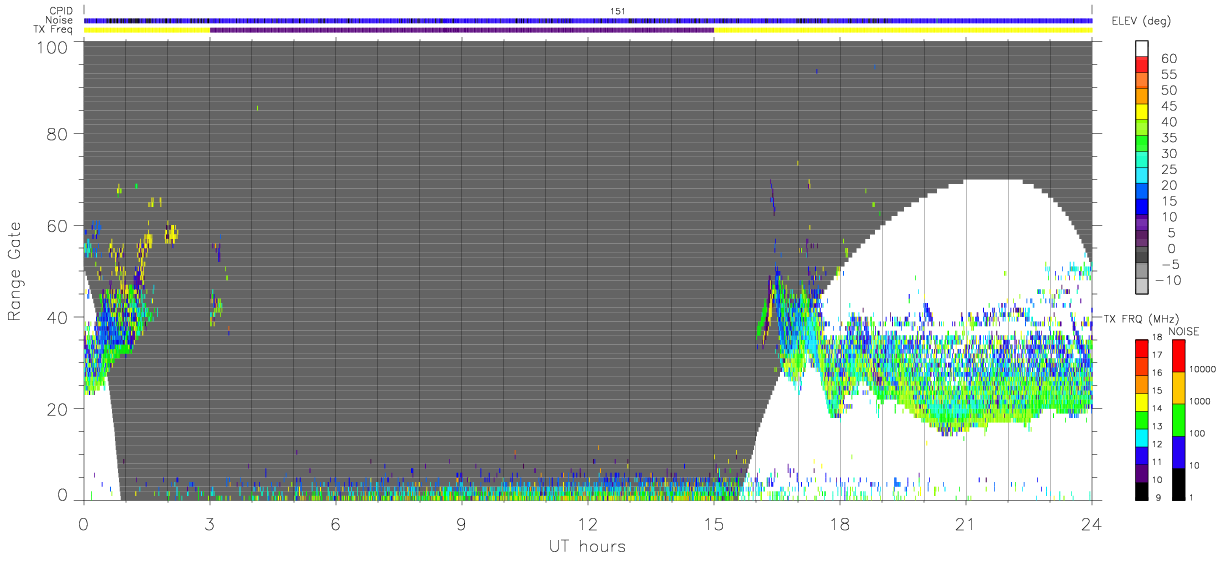Click the '9' tick on UT hours axis
The image size is (1228, 567).
point(461,523)
